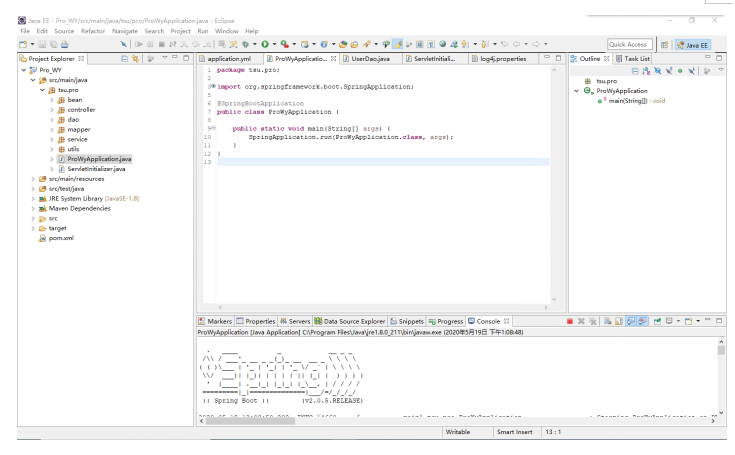
Task: Maximize the editor area
Action: [558, 58]
